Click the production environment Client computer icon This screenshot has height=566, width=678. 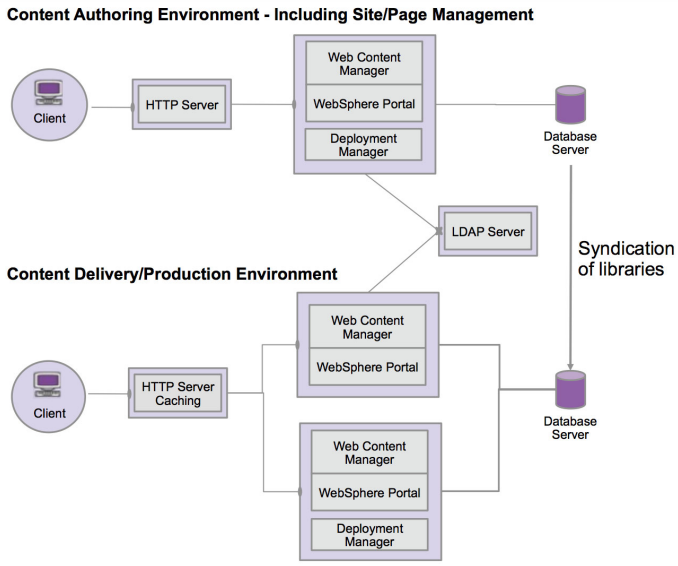(x=48, y=385)
